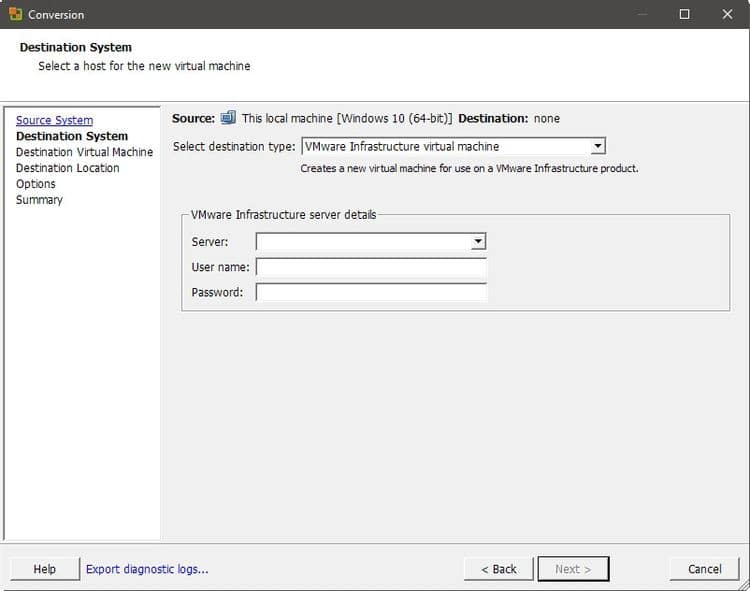Screen dimensions: 750x591
Task: Click the 'Destination: none' text
Action: pos(509,118)
